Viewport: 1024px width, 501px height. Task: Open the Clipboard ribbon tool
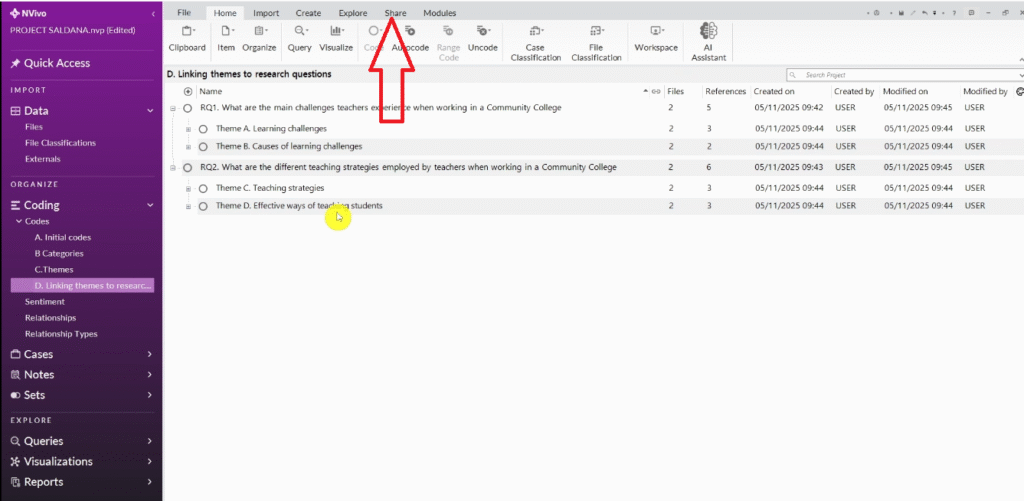[x=187, y=38]
